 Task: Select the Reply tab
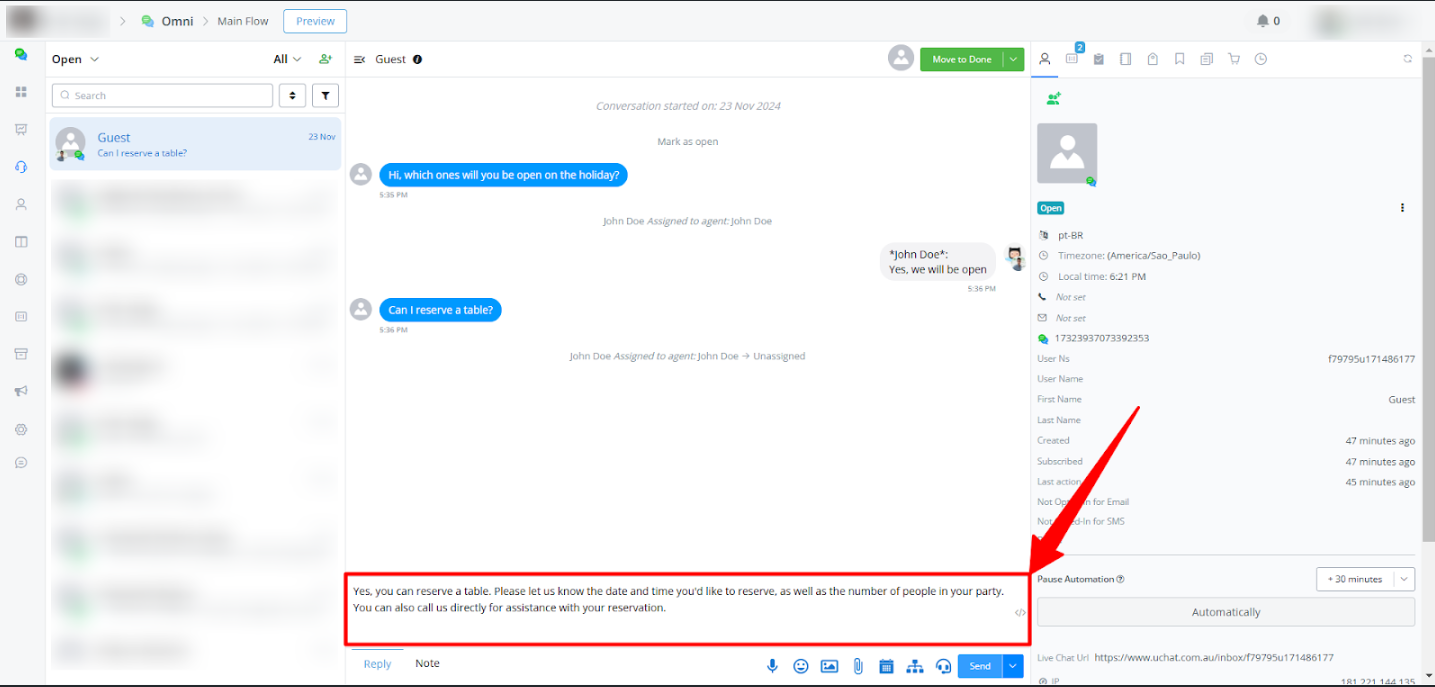click(377, 664)
